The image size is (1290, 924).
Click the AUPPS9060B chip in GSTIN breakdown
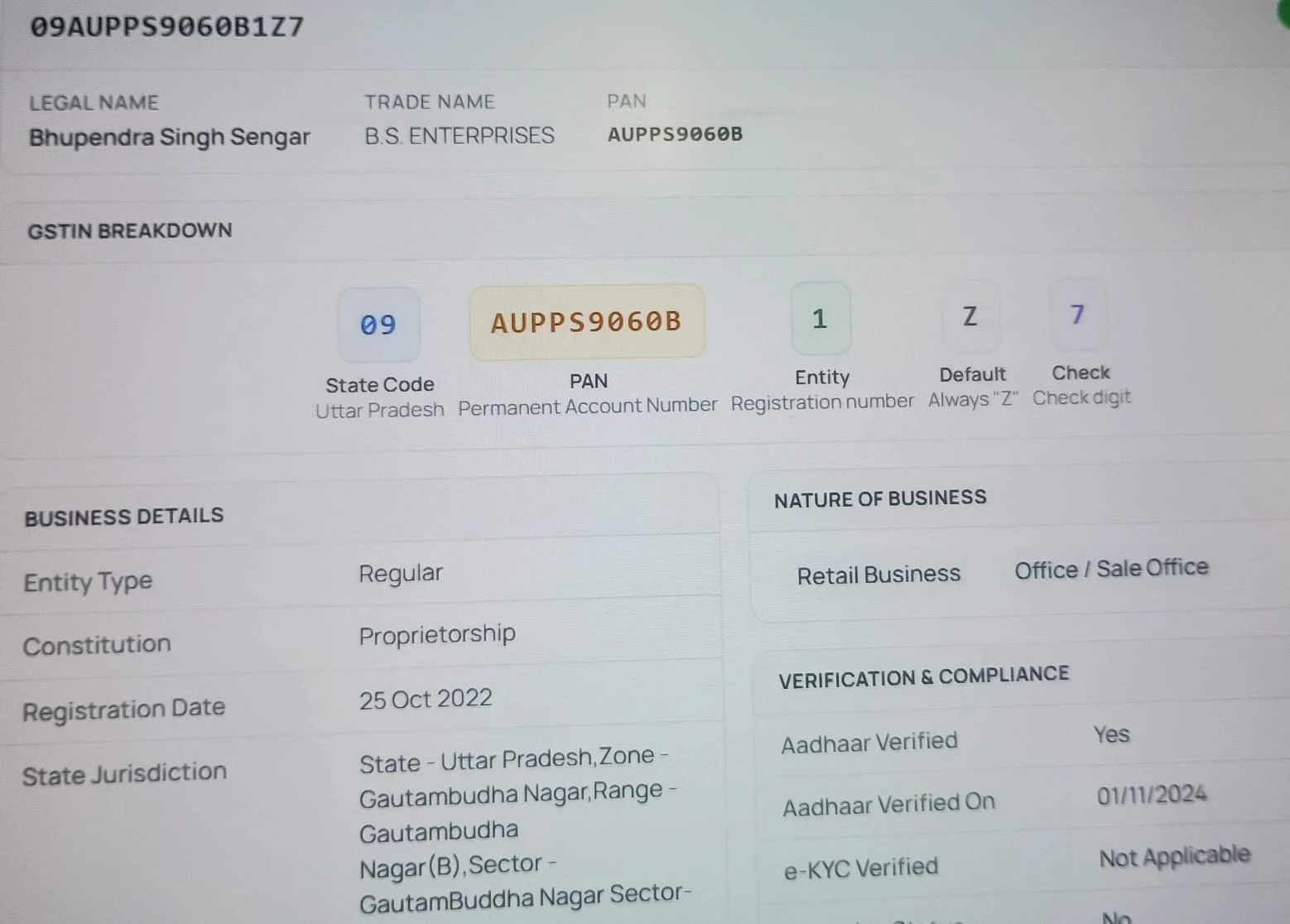tap(586, 322)
